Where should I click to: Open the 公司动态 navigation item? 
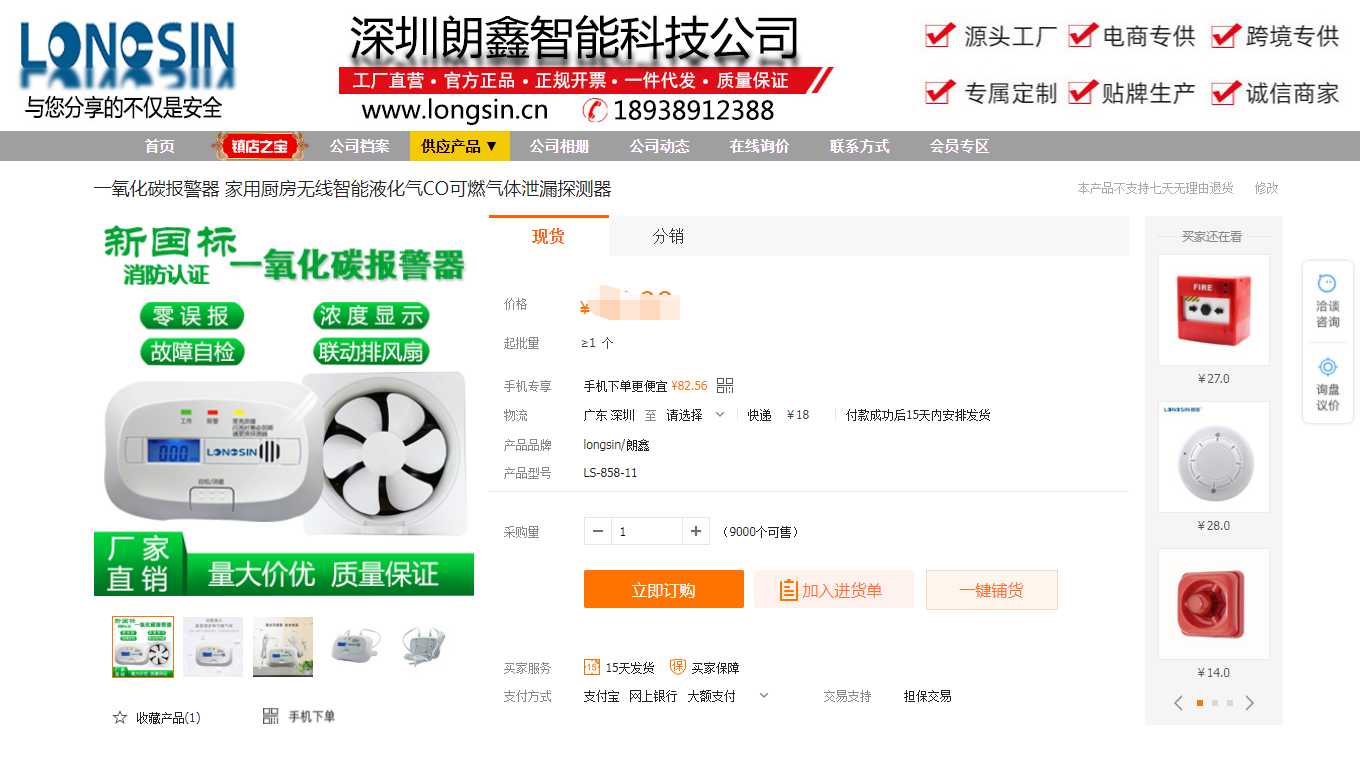(x=660, y=146)
